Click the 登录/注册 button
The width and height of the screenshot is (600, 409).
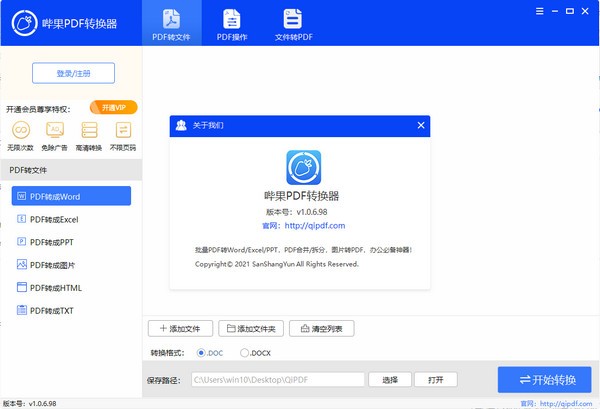point(73,73)
